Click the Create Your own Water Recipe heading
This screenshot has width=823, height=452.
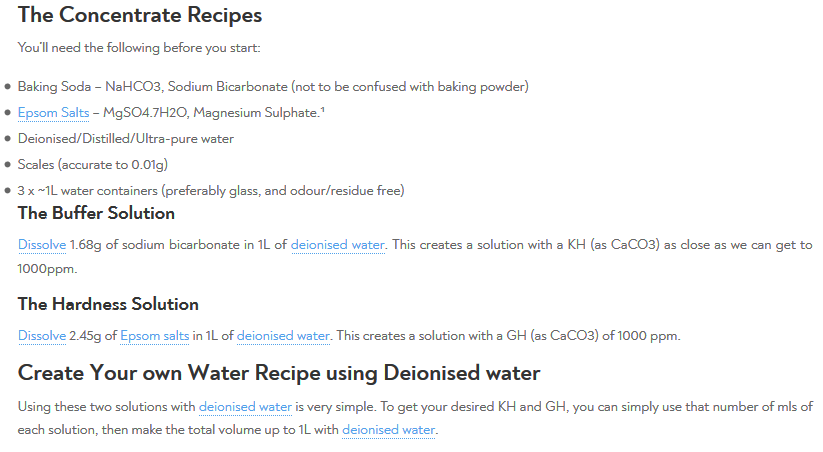[x=279, y=374]
